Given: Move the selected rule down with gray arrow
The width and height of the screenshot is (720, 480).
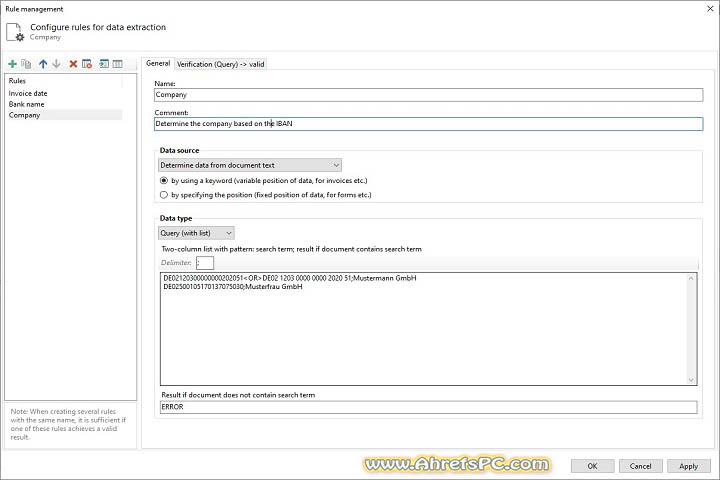Looking at the screenshot, I should point(56,64).
